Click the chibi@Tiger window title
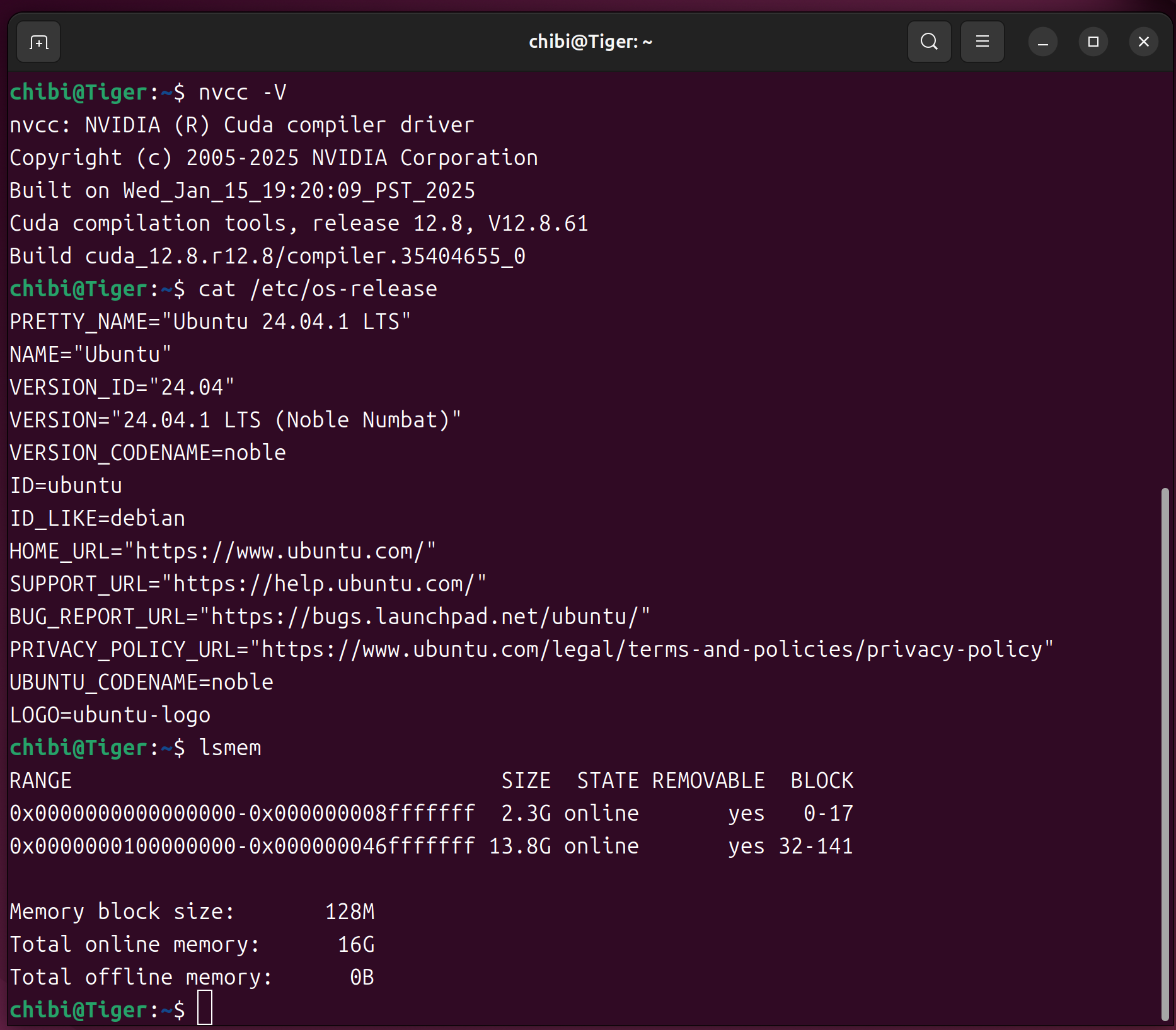The height and width of the screenshot is (1030, 1176). (x=590, y=42)
